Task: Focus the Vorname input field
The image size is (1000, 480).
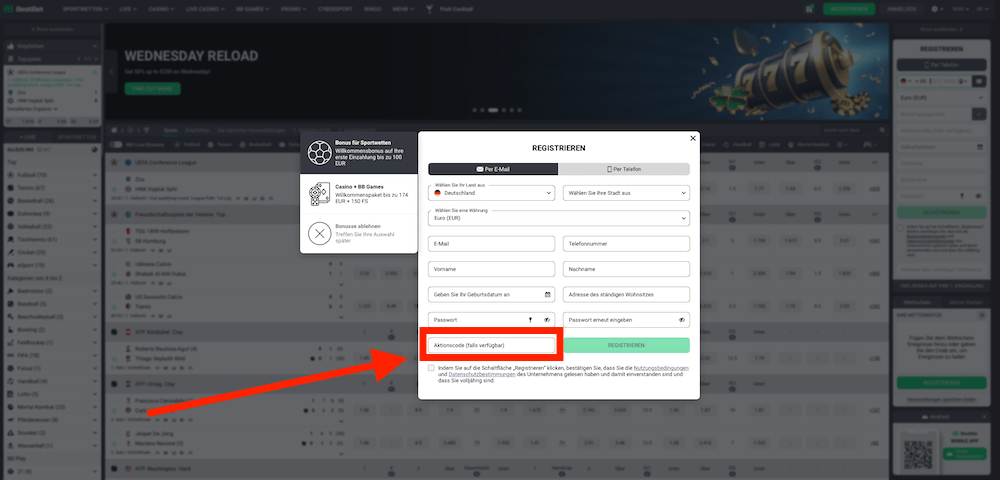Action: 492,269
